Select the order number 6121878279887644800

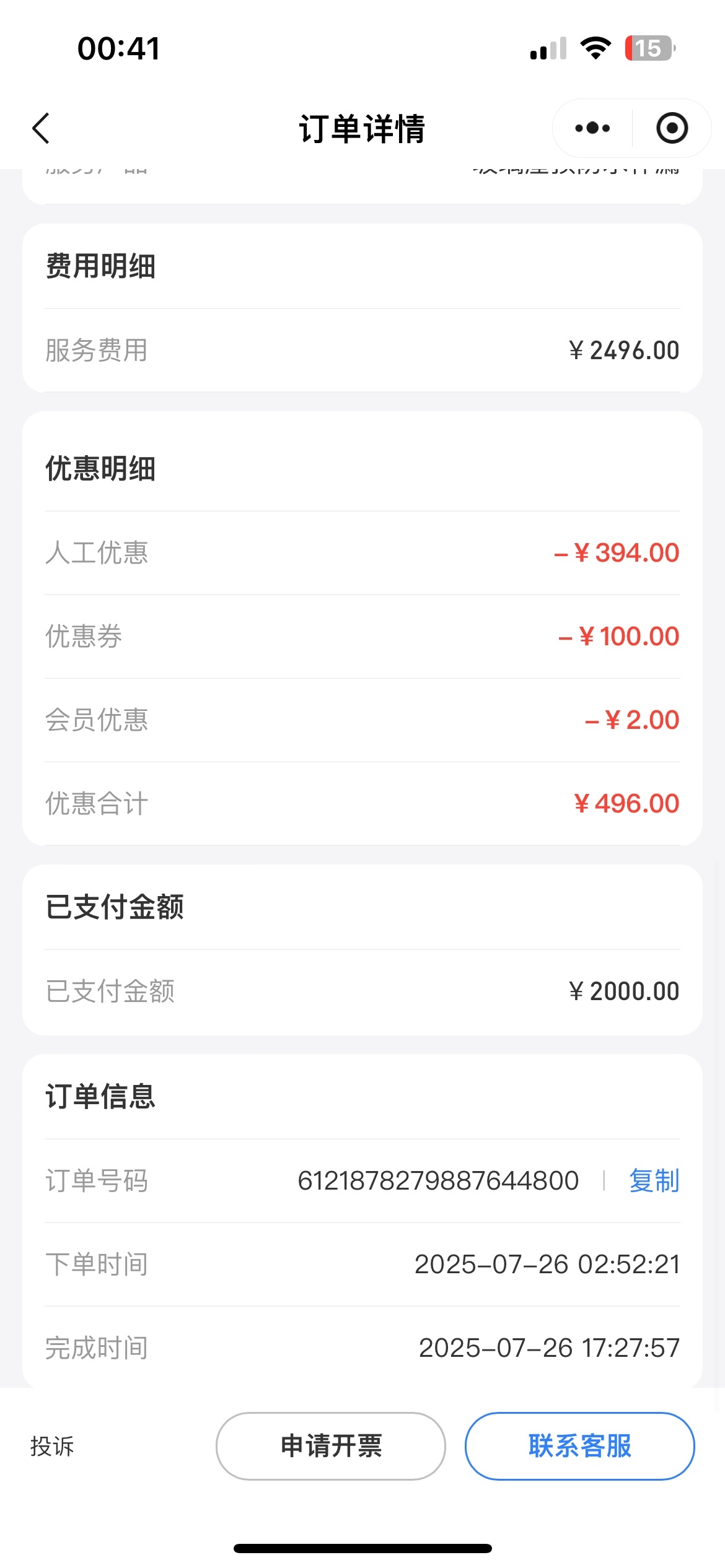coord(438,1180)
